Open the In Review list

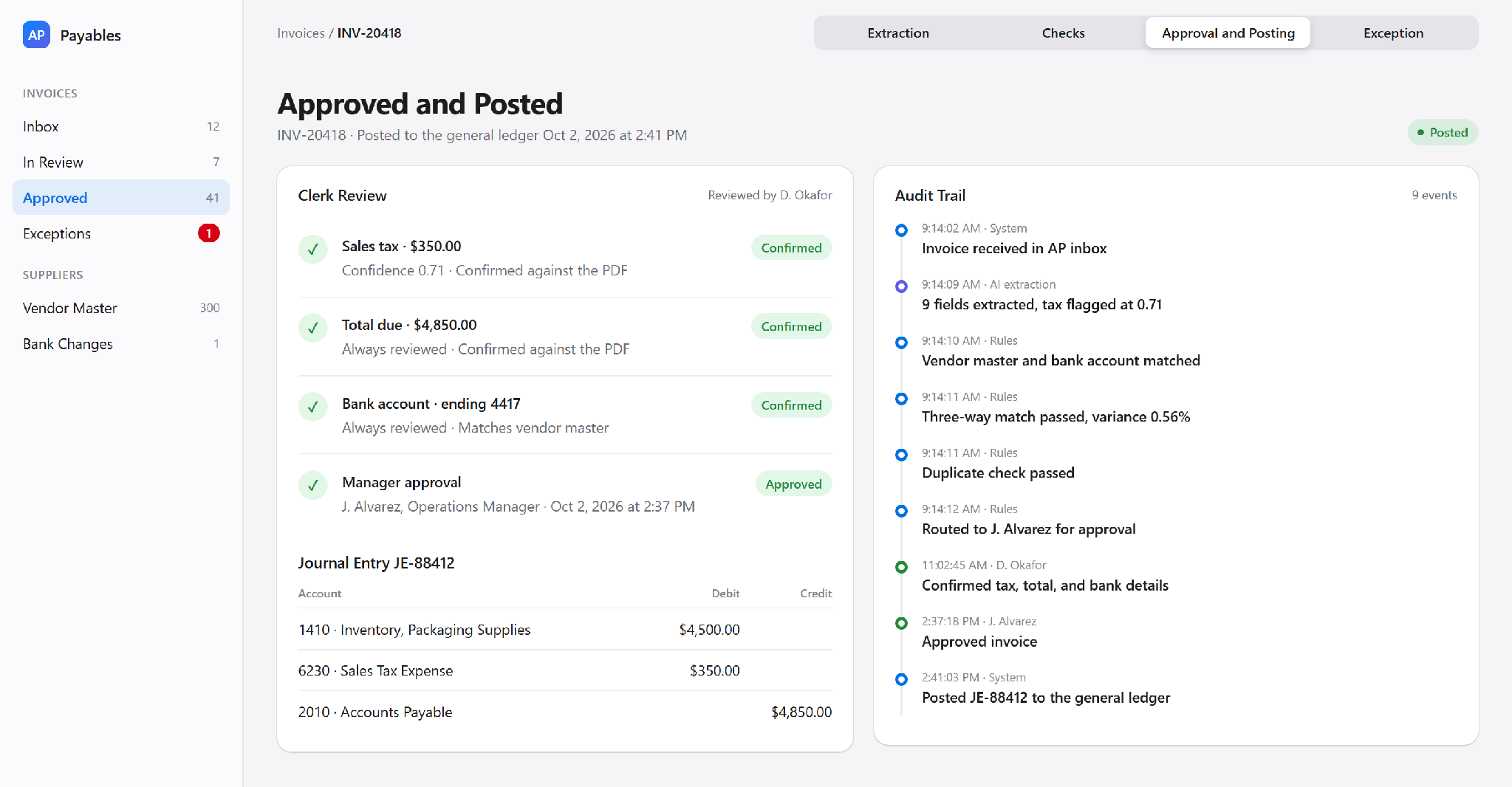click(x=121, y=162)
